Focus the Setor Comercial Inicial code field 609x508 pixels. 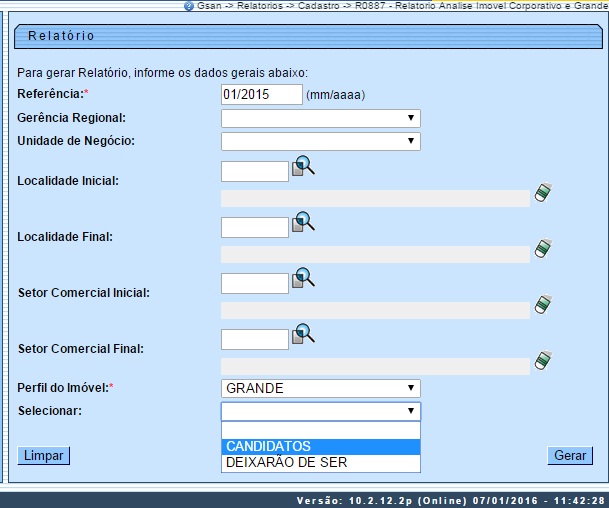pyautogui.click(x=255, y=284)
